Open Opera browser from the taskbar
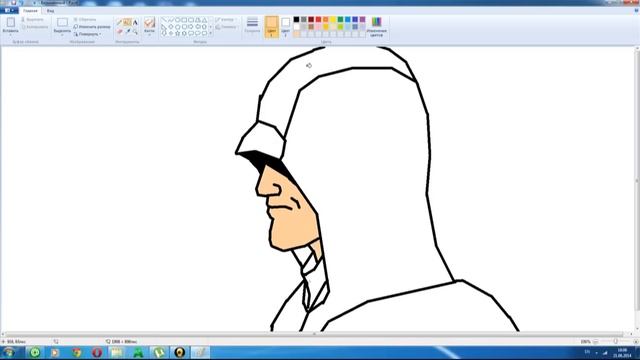This screenshot has width=640, height=360. 97,352
